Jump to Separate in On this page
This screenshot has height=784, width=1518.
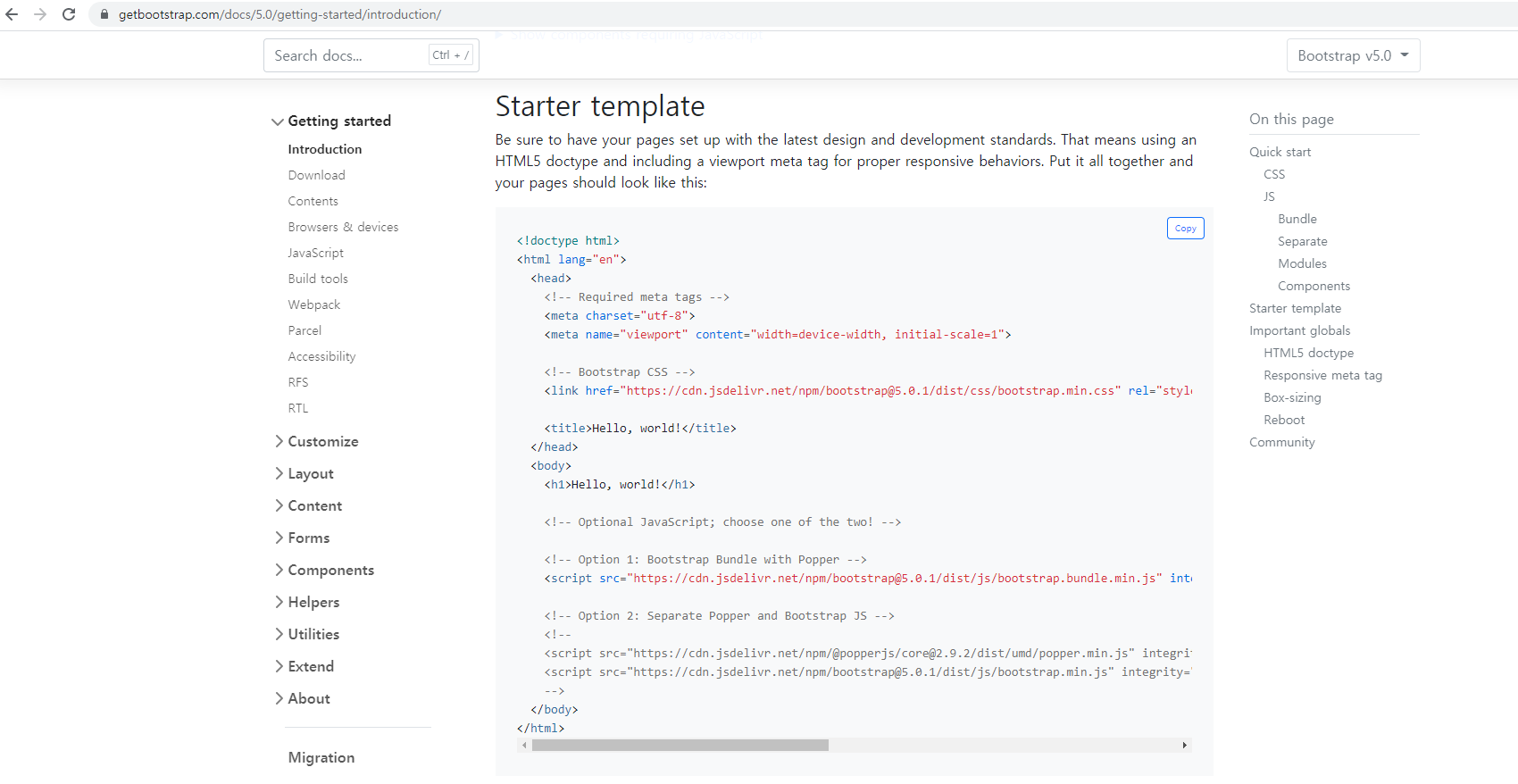1302,241
